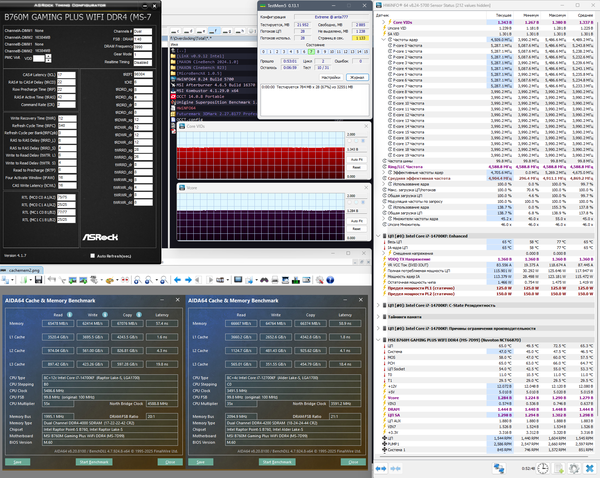
Task: Click the save disk icon in image viewer toolbar
Action: (x=38, y=280)
